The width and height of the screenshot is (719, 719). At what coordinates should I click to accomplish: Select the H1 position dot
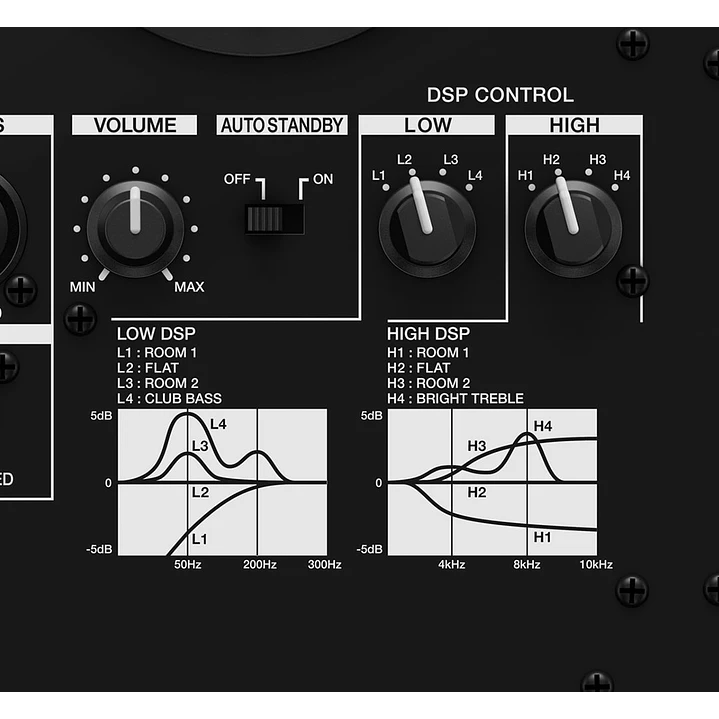coord(532,187)
